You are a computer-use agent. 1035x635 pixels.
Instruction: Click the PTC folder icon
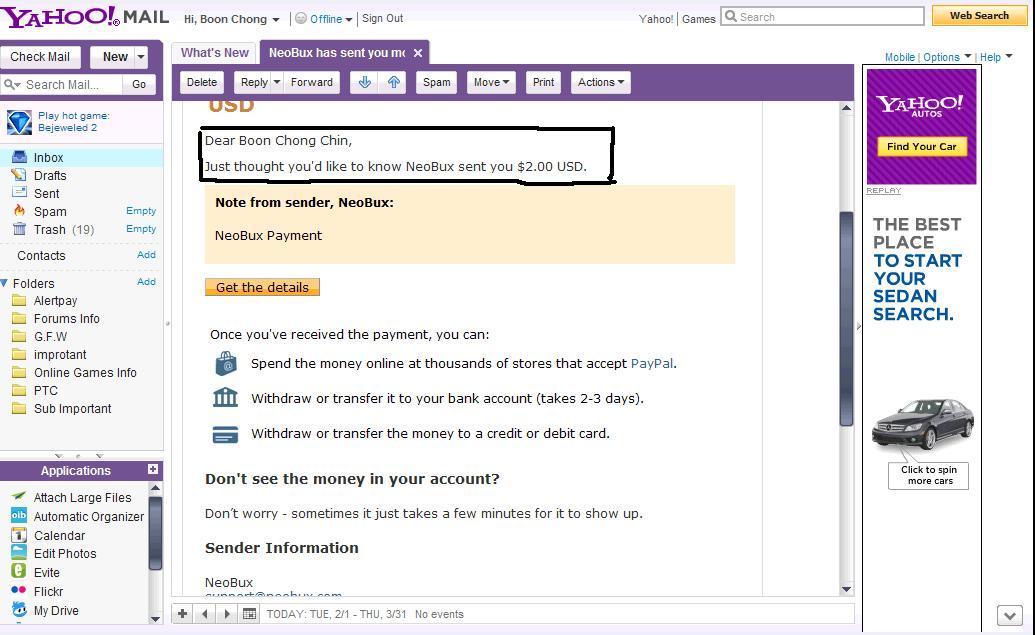click(x=20, y=390)
